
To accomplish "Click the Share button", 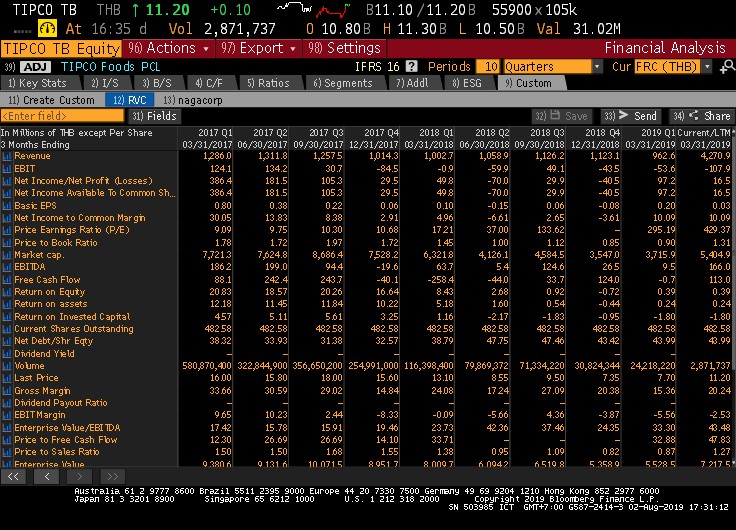I will click(701, 116).
